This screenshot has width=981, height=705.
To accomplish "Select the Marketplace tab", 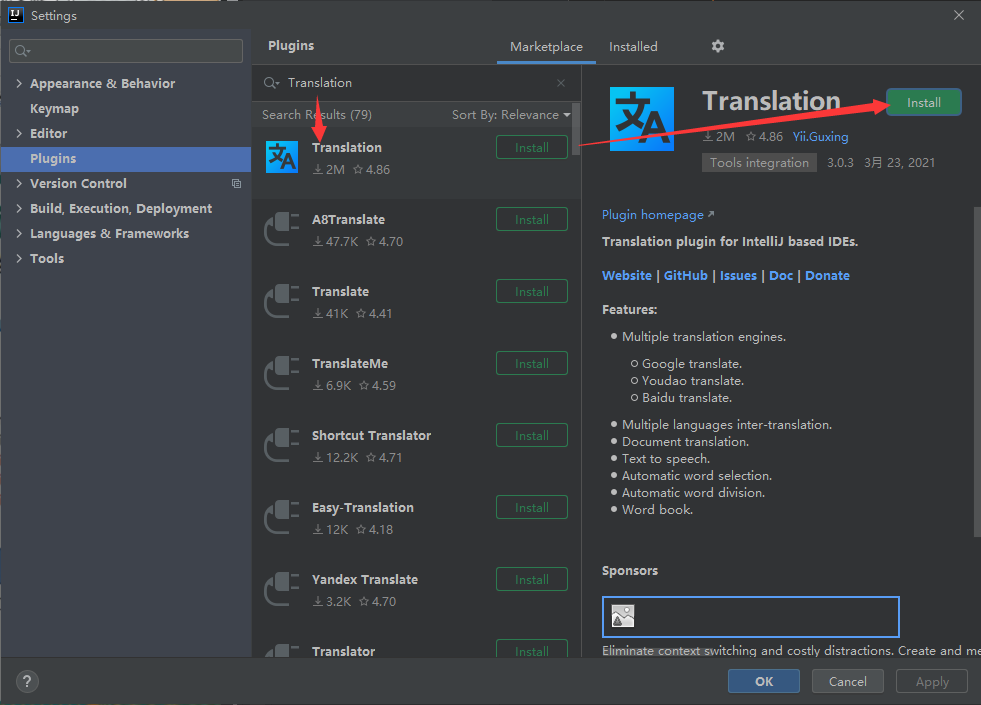I will pos(546,47).
